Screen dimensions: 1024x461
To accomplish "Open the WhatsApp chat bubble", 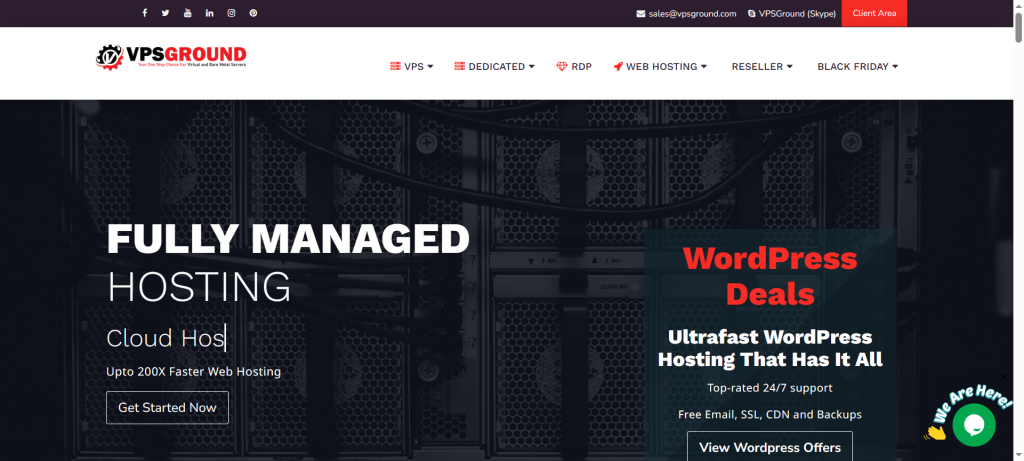I will click(973, 425).
